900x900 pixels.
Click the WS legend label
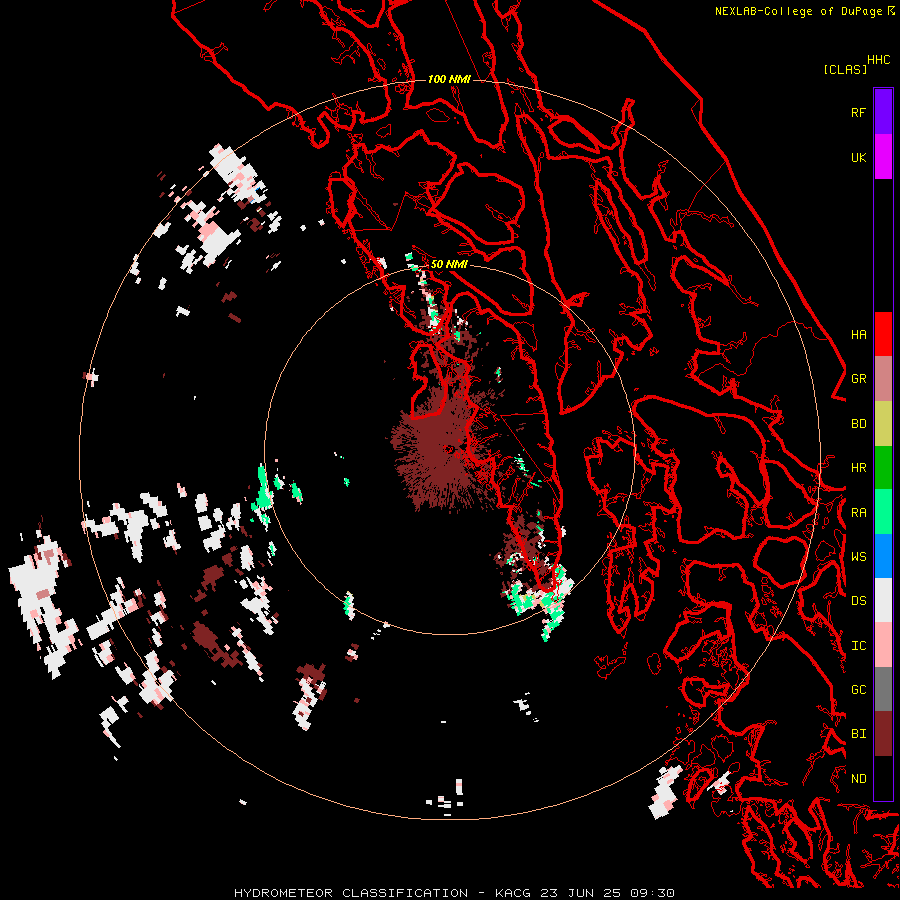pos(858,557)
